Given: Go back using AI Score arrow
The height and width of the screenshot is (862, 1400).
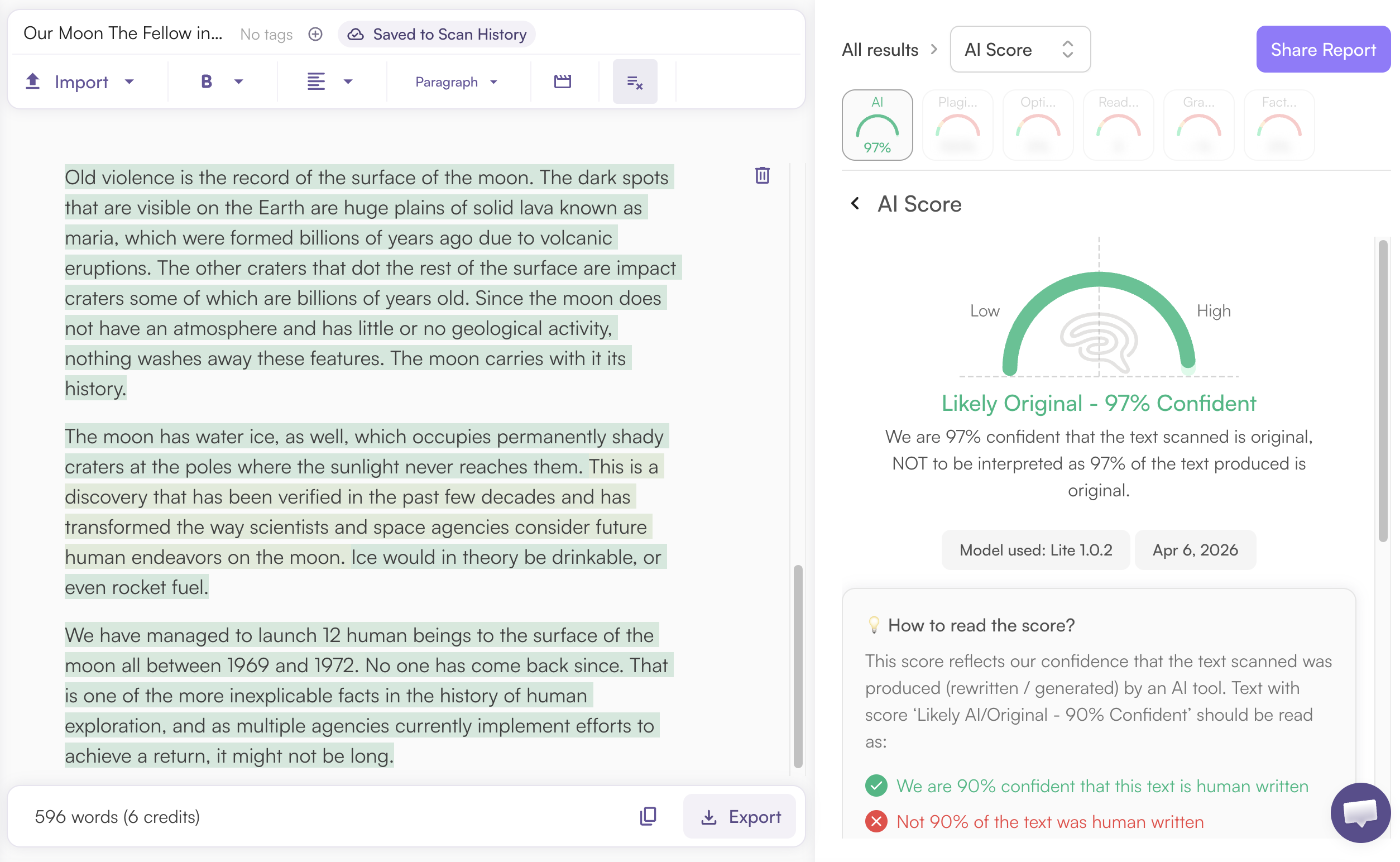Looking at the screenshot, I should pos(855,204).
